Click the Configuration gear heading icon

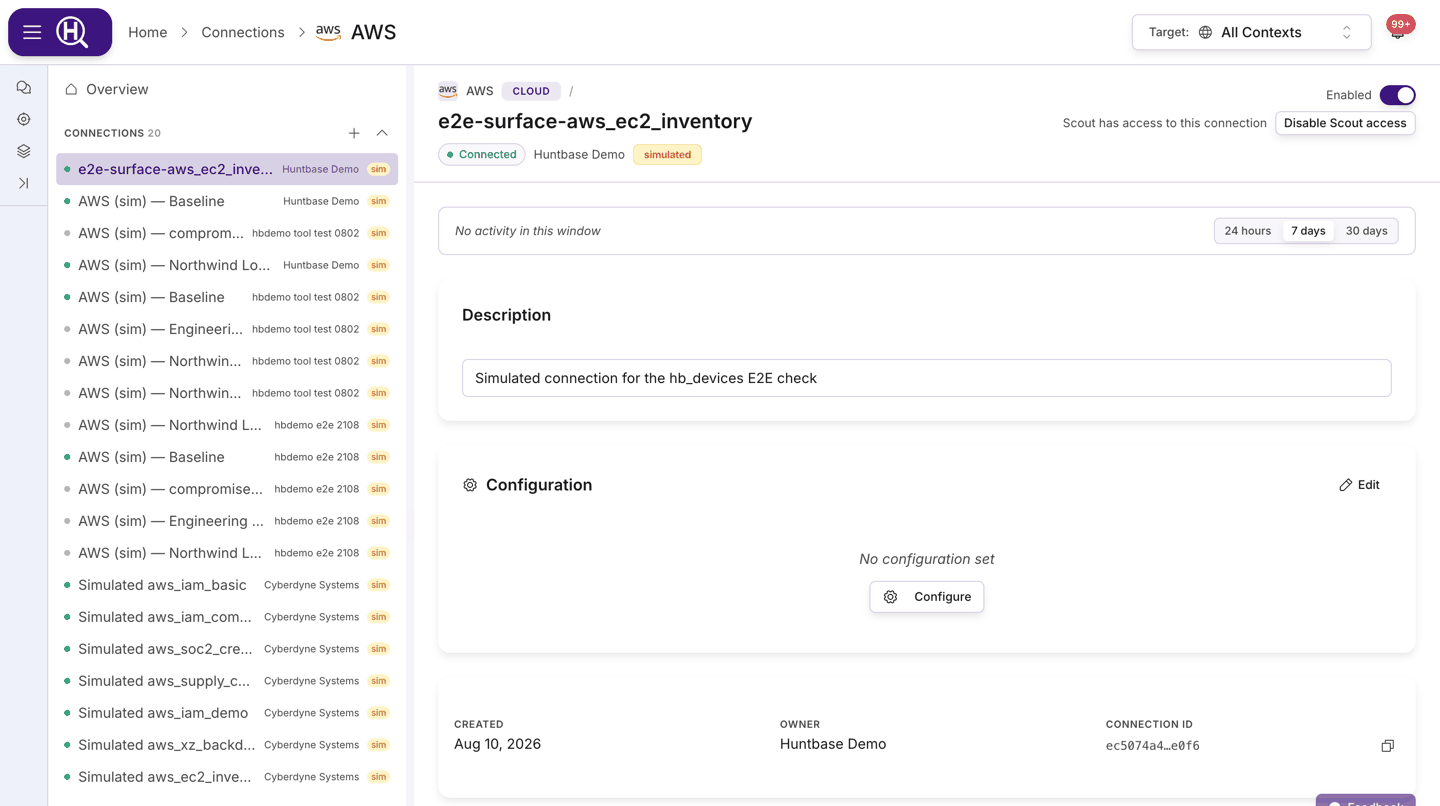[x=470, y=485]
